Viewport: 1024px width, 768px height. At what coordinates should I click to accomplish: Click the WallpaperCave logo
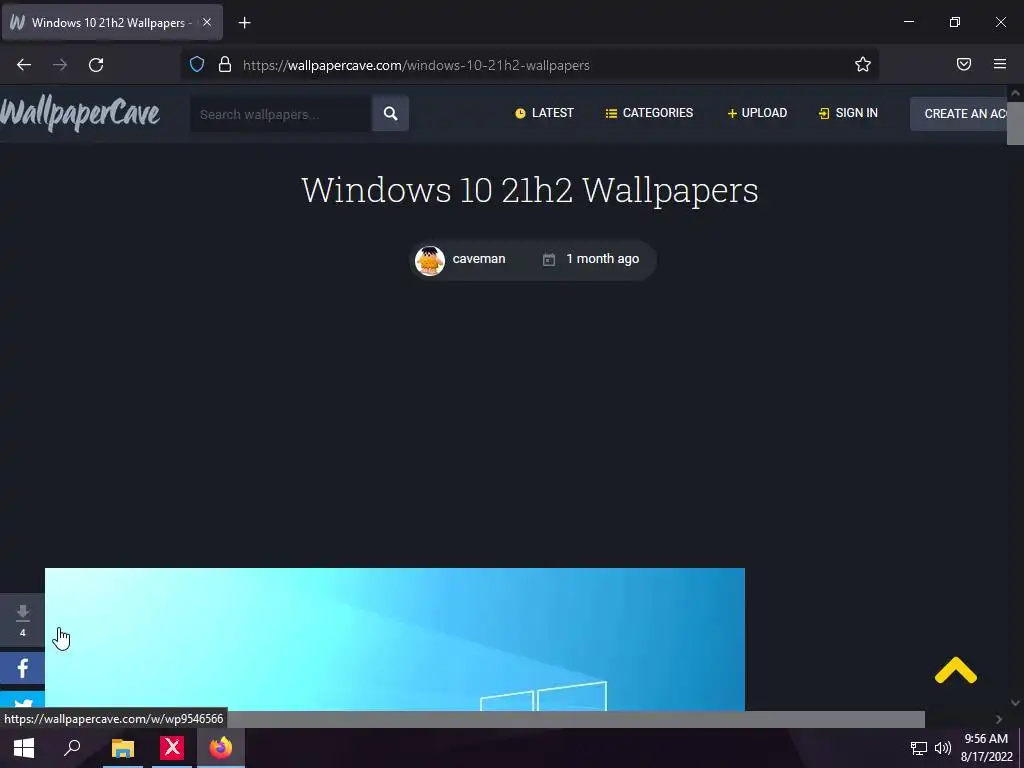(80, 113)
